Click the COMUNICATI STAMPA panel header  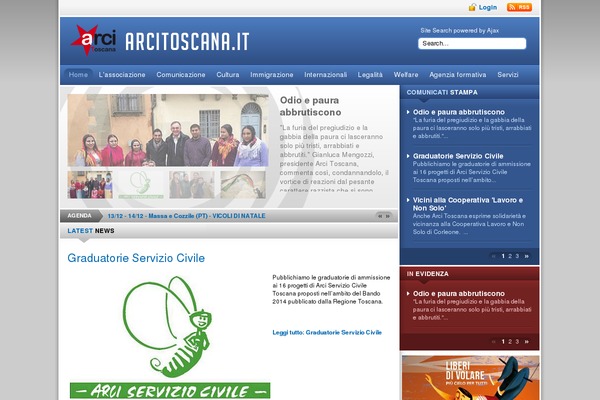442,92
